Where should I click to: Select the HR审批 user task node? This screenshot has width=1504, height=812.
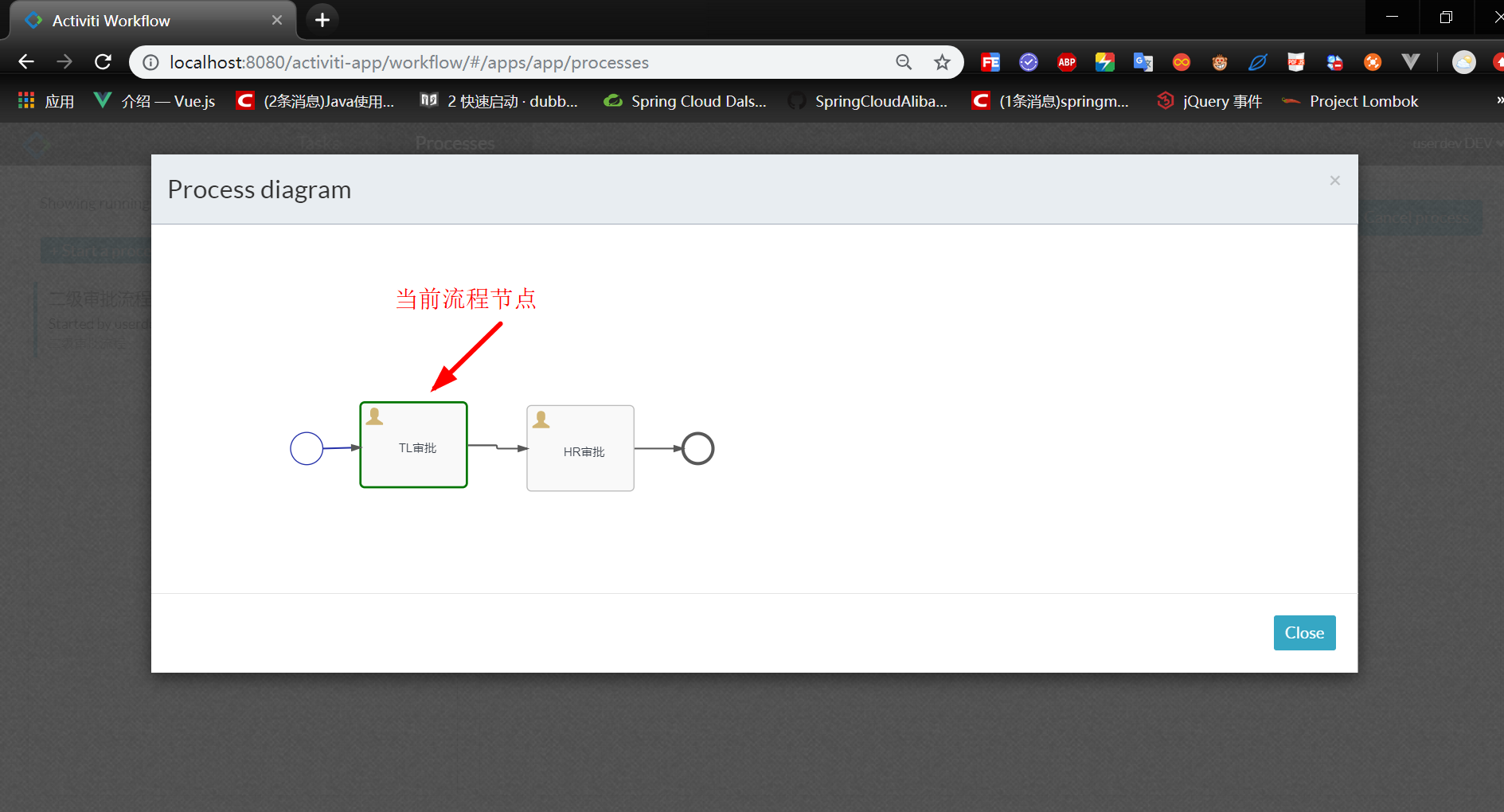coord(580,448)
